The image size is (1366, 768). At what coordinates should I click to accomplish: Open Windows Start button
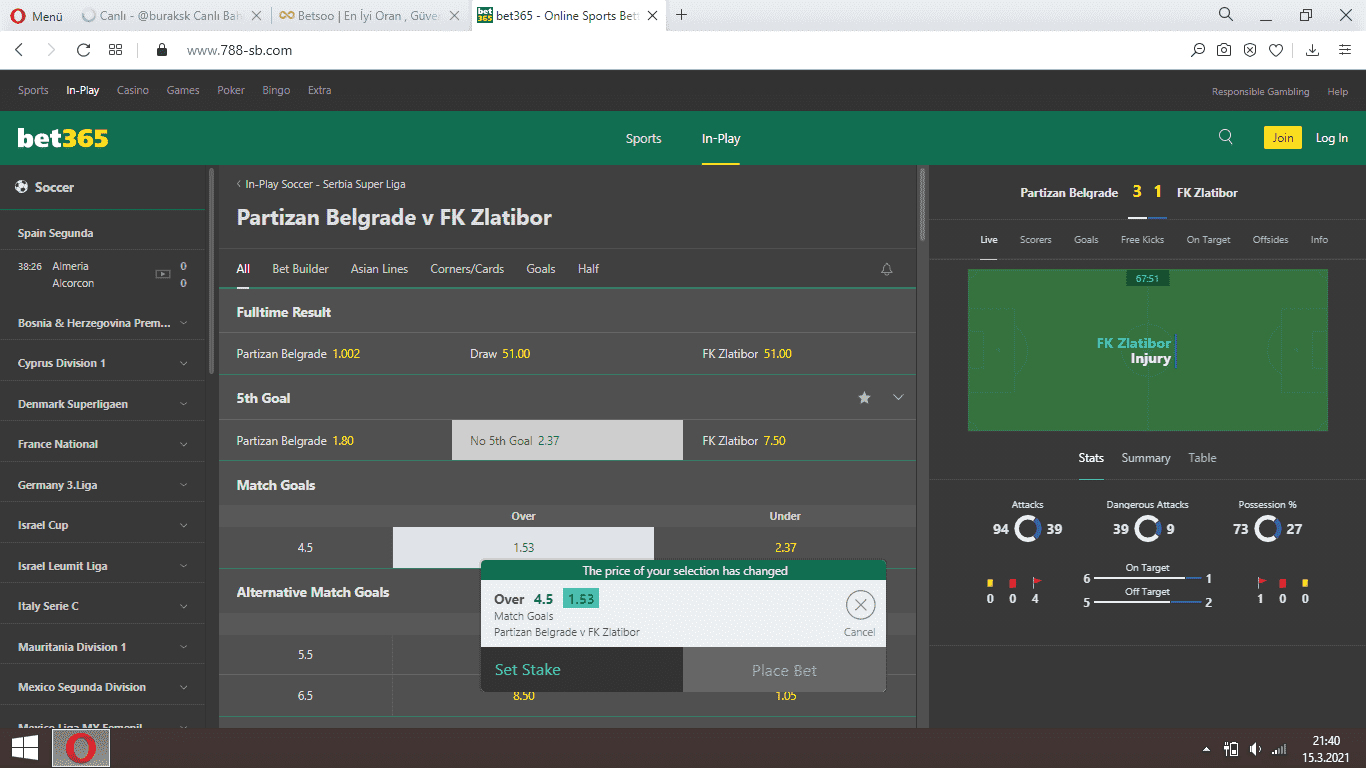coord(25,748)
